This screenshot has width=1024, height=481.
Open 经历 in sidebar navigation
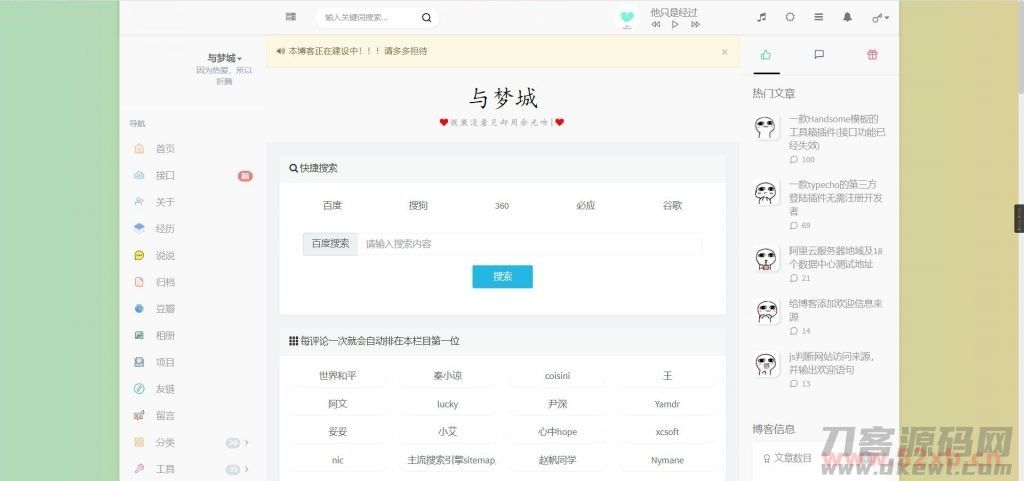point(165,229)
